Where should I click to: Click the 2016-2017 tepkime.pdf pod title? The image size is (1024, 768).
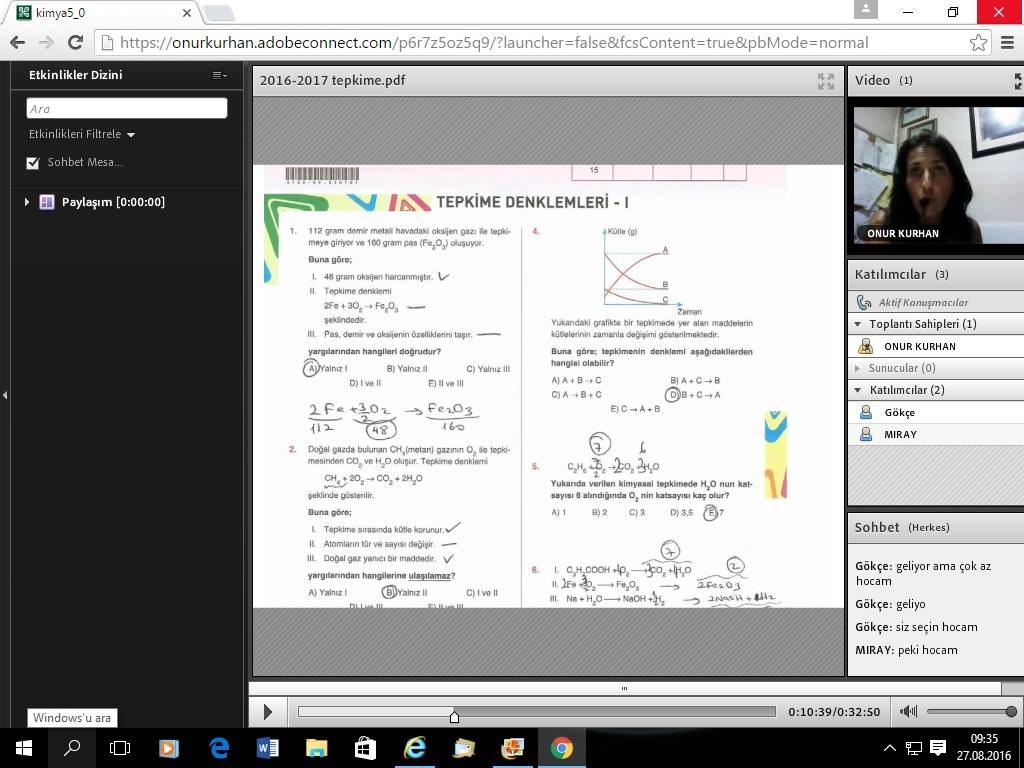point(332,80)
